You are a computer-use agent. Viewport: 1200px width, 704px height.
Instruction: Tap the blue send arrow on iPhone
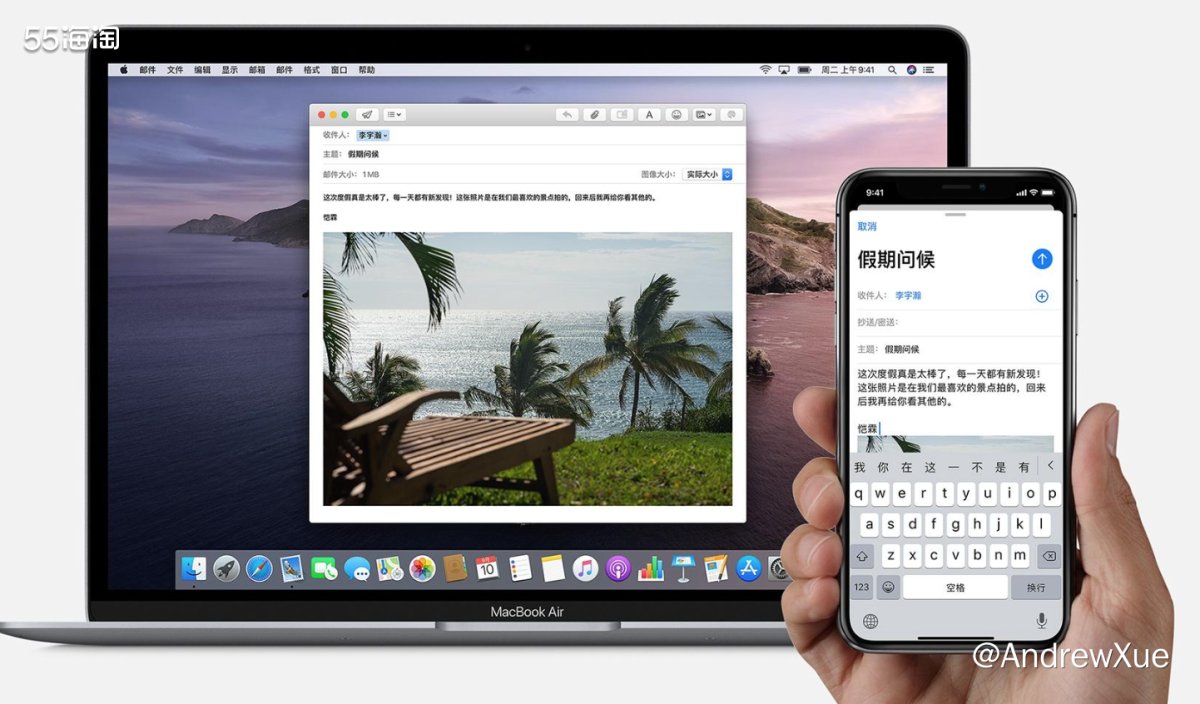click(x=1042, y=259)
